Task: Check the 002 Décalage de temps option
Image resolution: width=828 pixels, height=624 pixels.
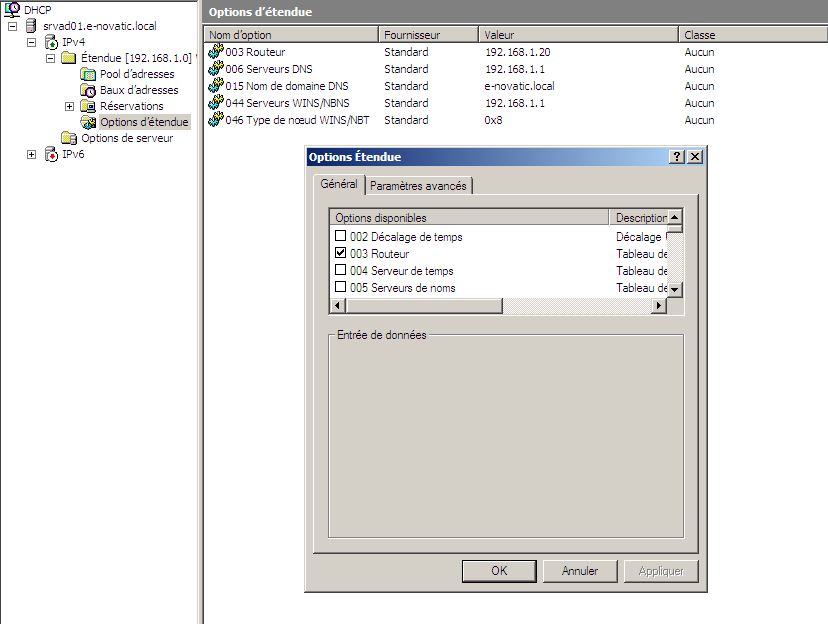Action: (x=341, y=236)
